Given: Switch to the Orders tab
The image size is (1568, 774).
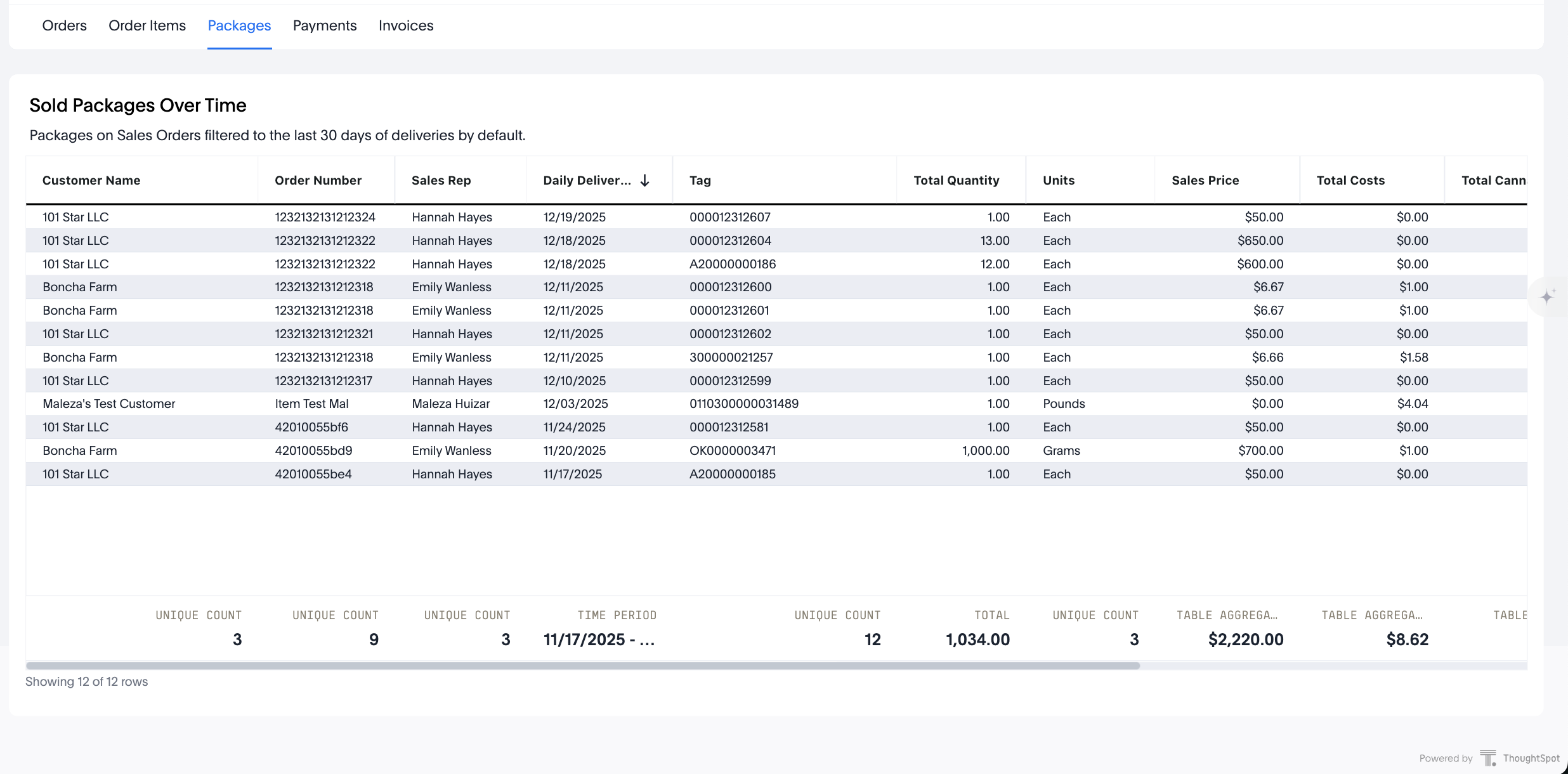Looking at the screenshot, I should pos(64,25).
